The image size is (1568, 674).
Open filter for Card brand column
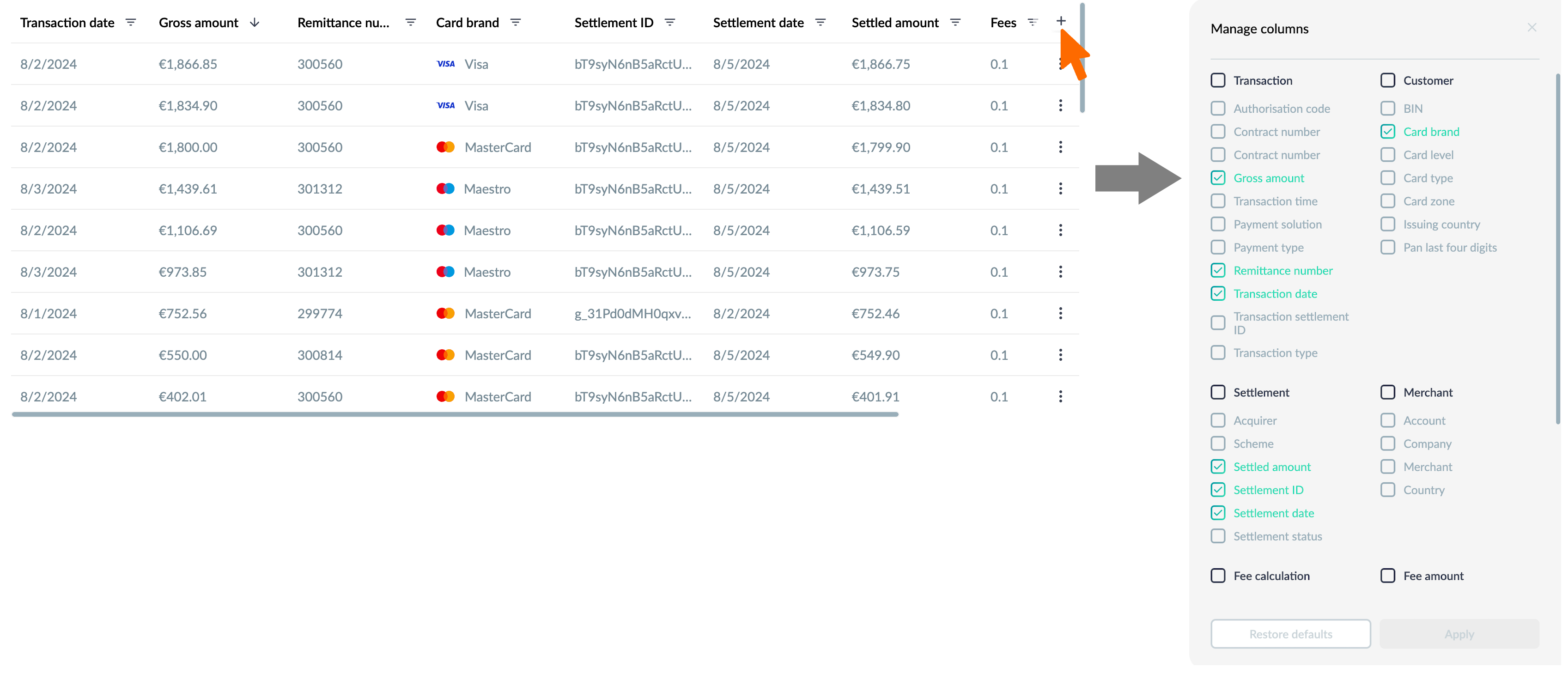coord(516,23)
